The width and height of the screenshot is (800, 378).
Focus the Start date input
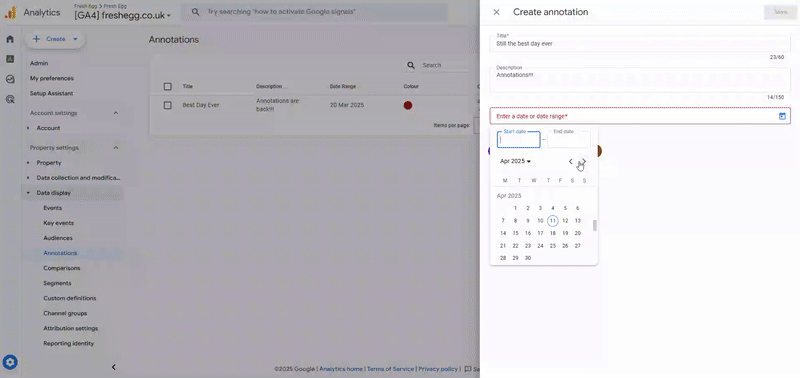518,139
